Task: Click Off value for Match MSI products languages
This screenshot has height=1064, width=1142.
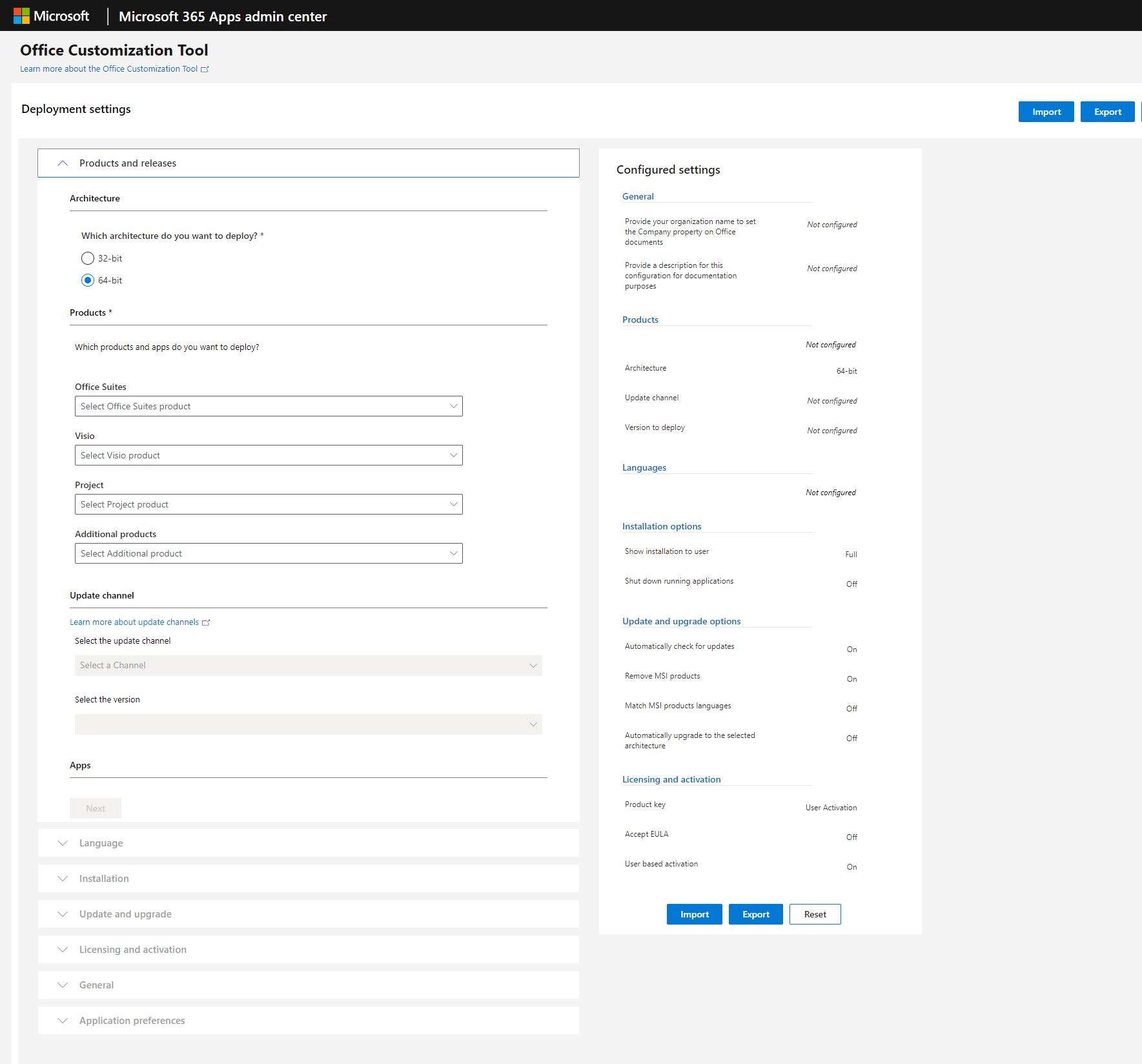Action: click(852, 709)
